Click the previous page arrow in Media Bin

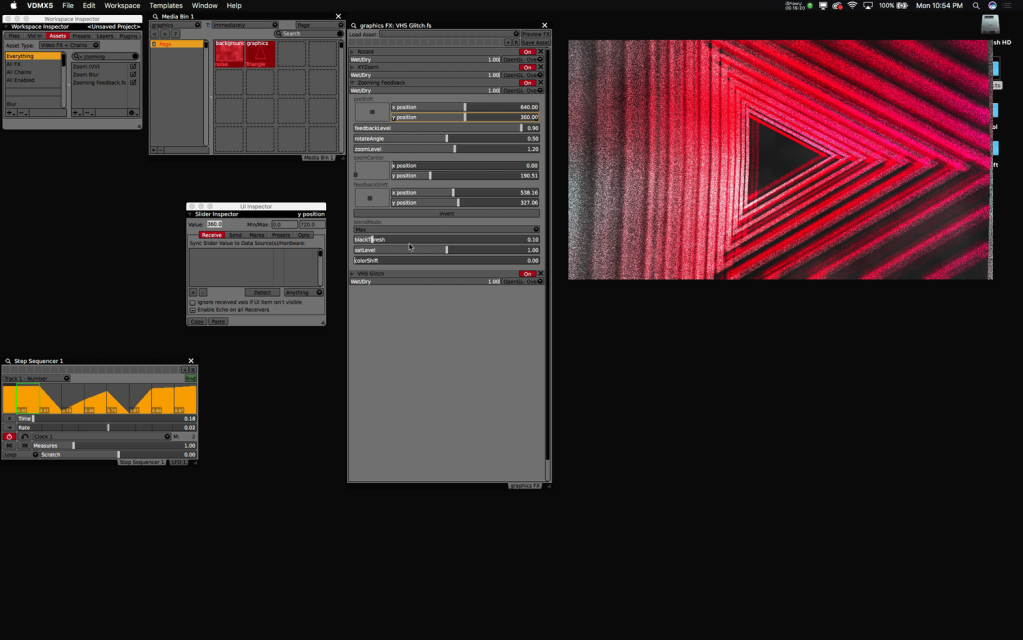click(x=155, y=34)
